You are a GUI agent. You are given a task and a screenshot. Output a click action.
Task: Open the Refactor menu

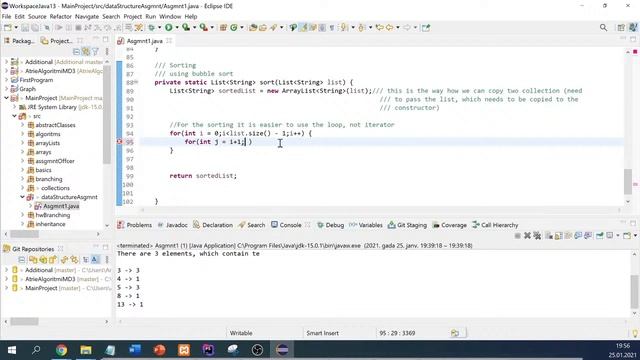(x=60, y=17)
